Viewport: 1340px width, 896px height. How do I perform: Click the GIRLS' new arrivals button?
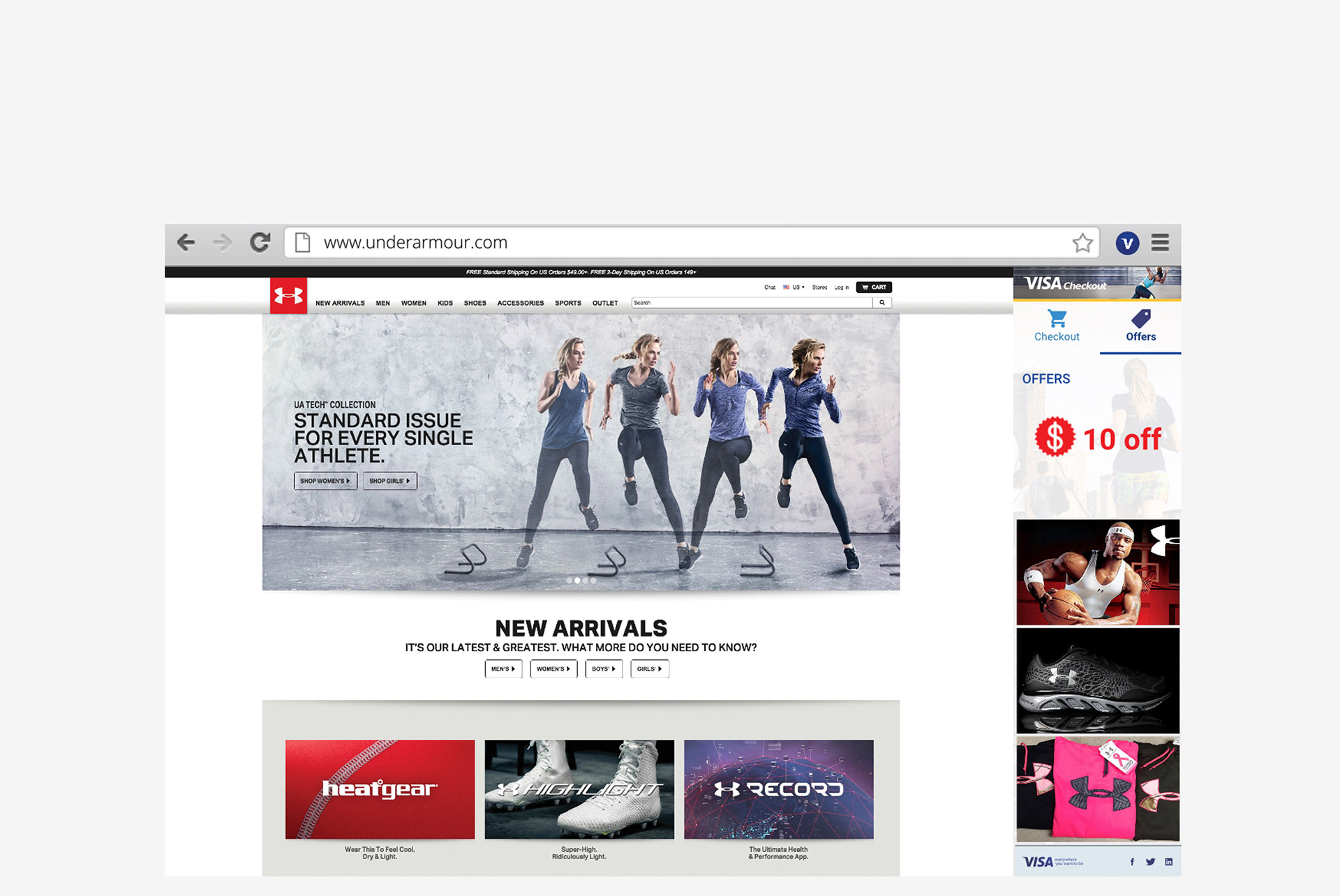pyautogui.click(x=650, y=669)
